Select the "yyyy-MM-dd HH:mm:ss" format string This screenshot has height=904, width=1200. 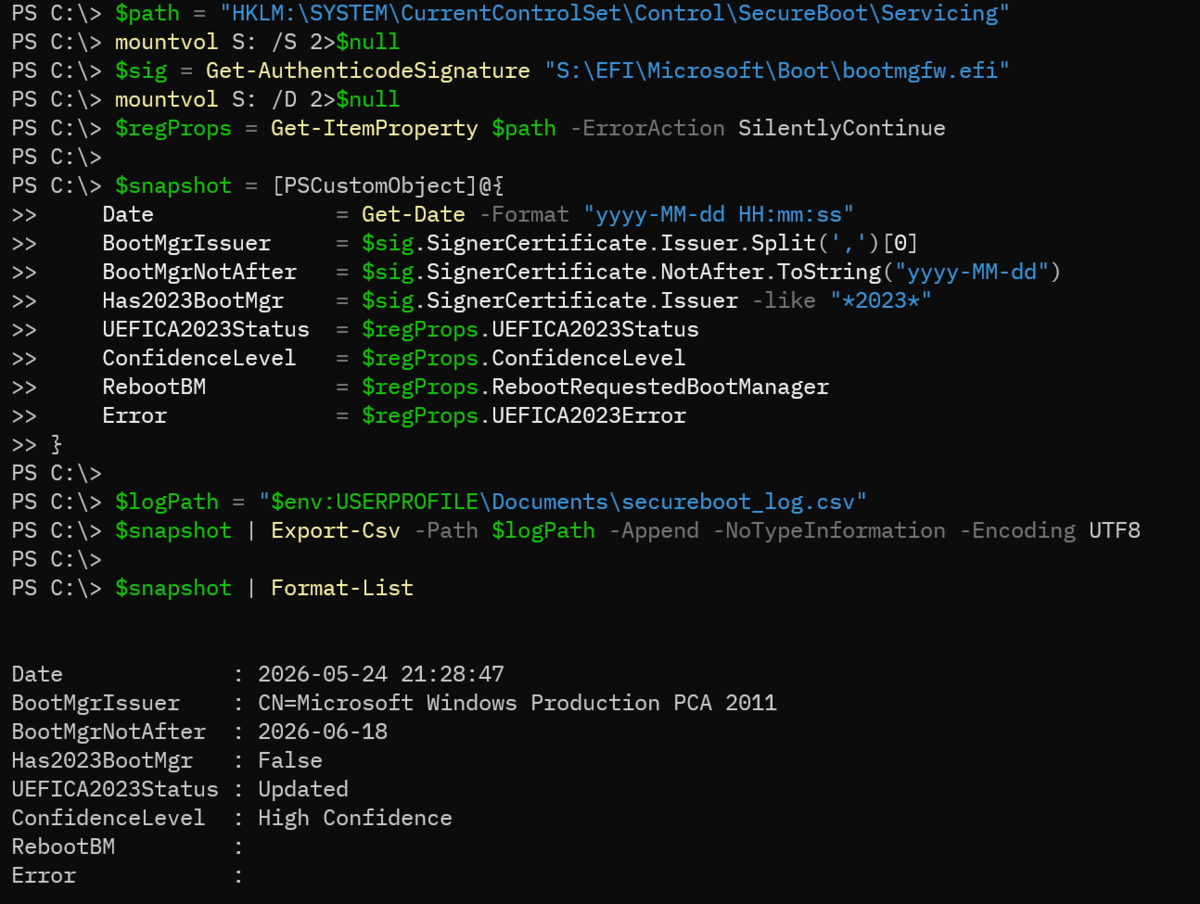point(718,215)
